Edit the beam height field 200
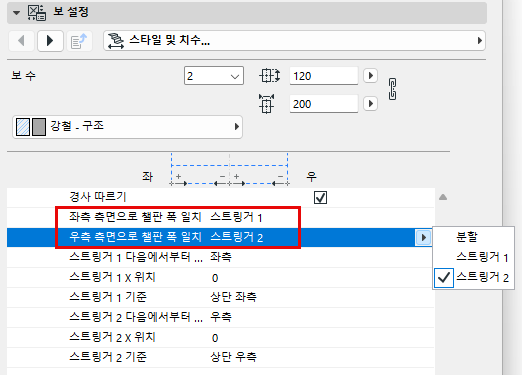This screenshot has height=375, width=522. [x=324, y=104]
